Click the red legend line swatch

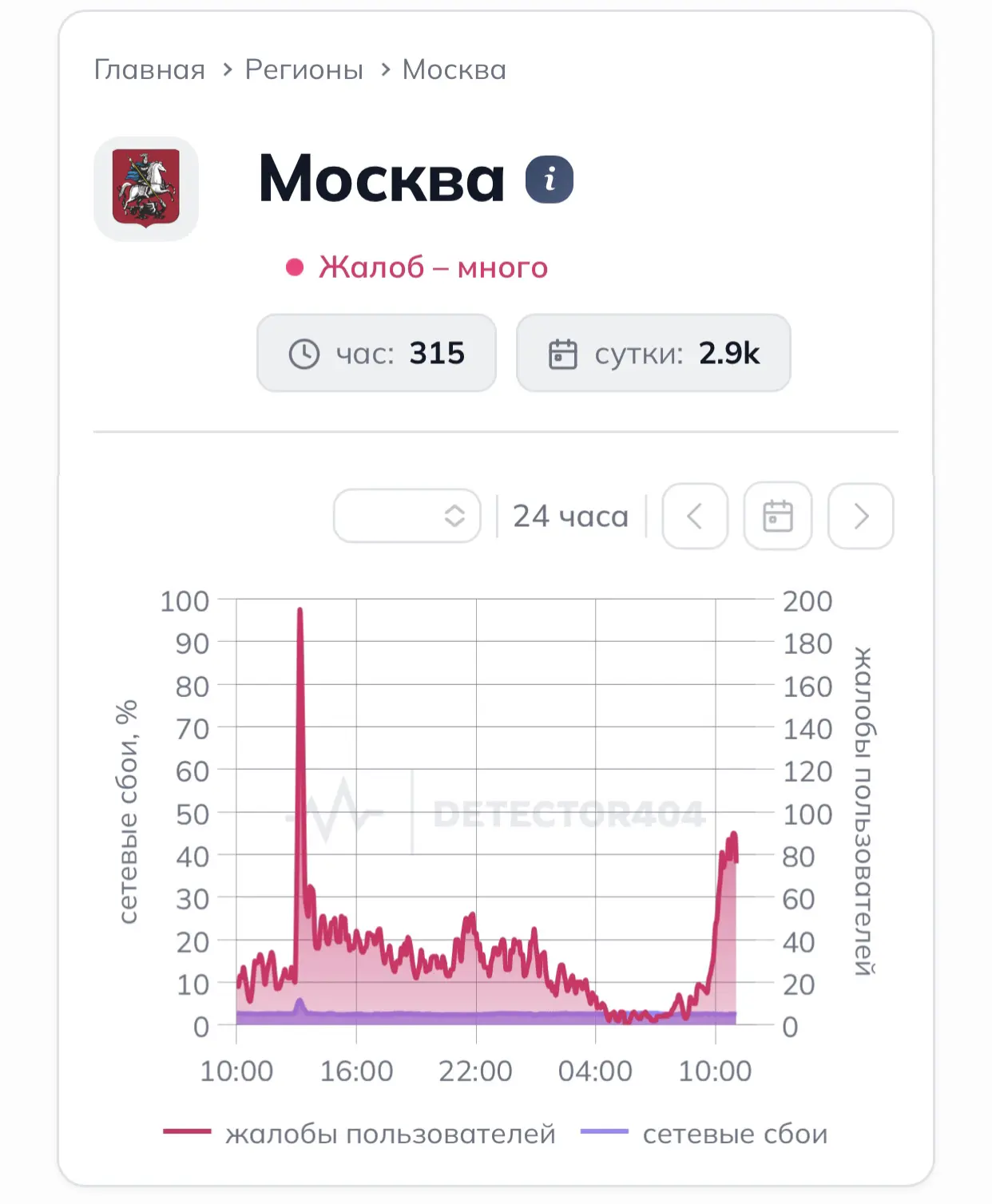pyautogui.click(x=187, y=1131)
